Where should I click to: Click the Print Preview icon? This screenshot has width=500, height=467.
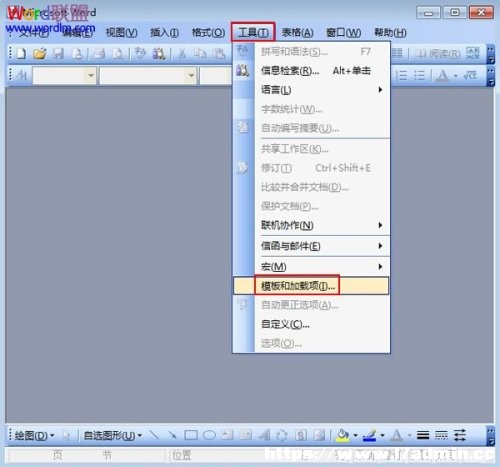point(118,53)
